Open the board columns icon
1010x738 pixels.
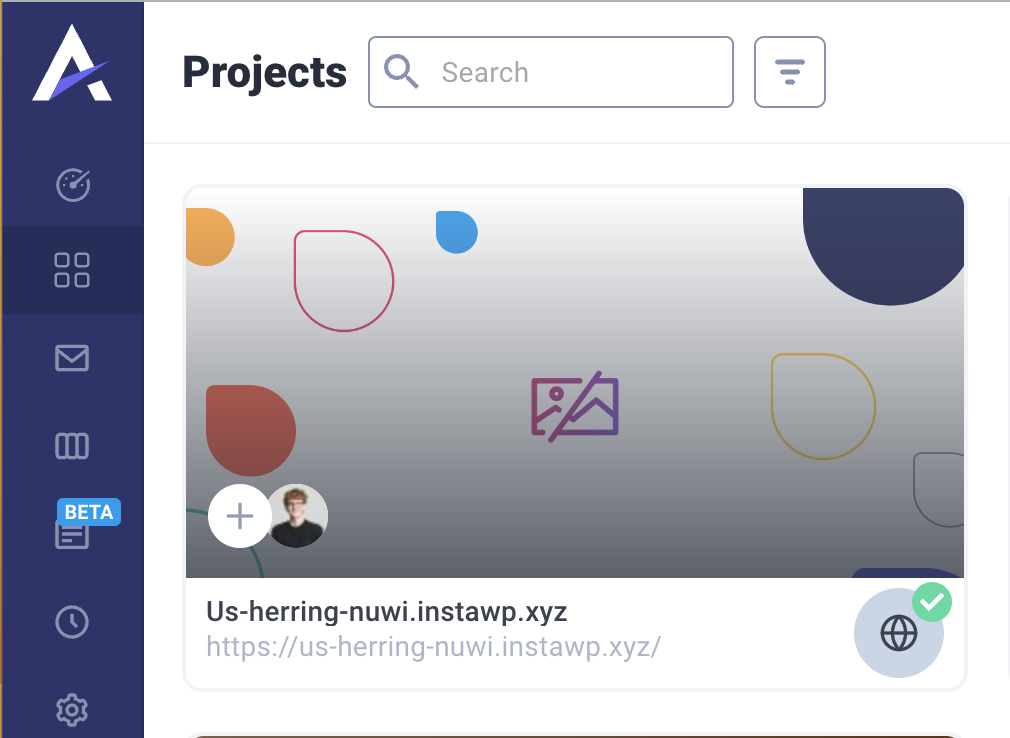point(72,446)
